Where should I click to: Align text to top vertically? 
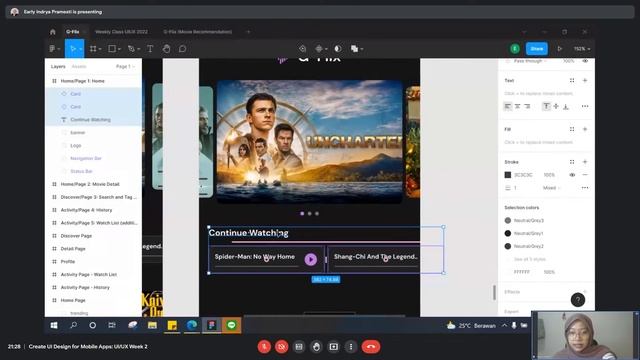pos(546,107)
